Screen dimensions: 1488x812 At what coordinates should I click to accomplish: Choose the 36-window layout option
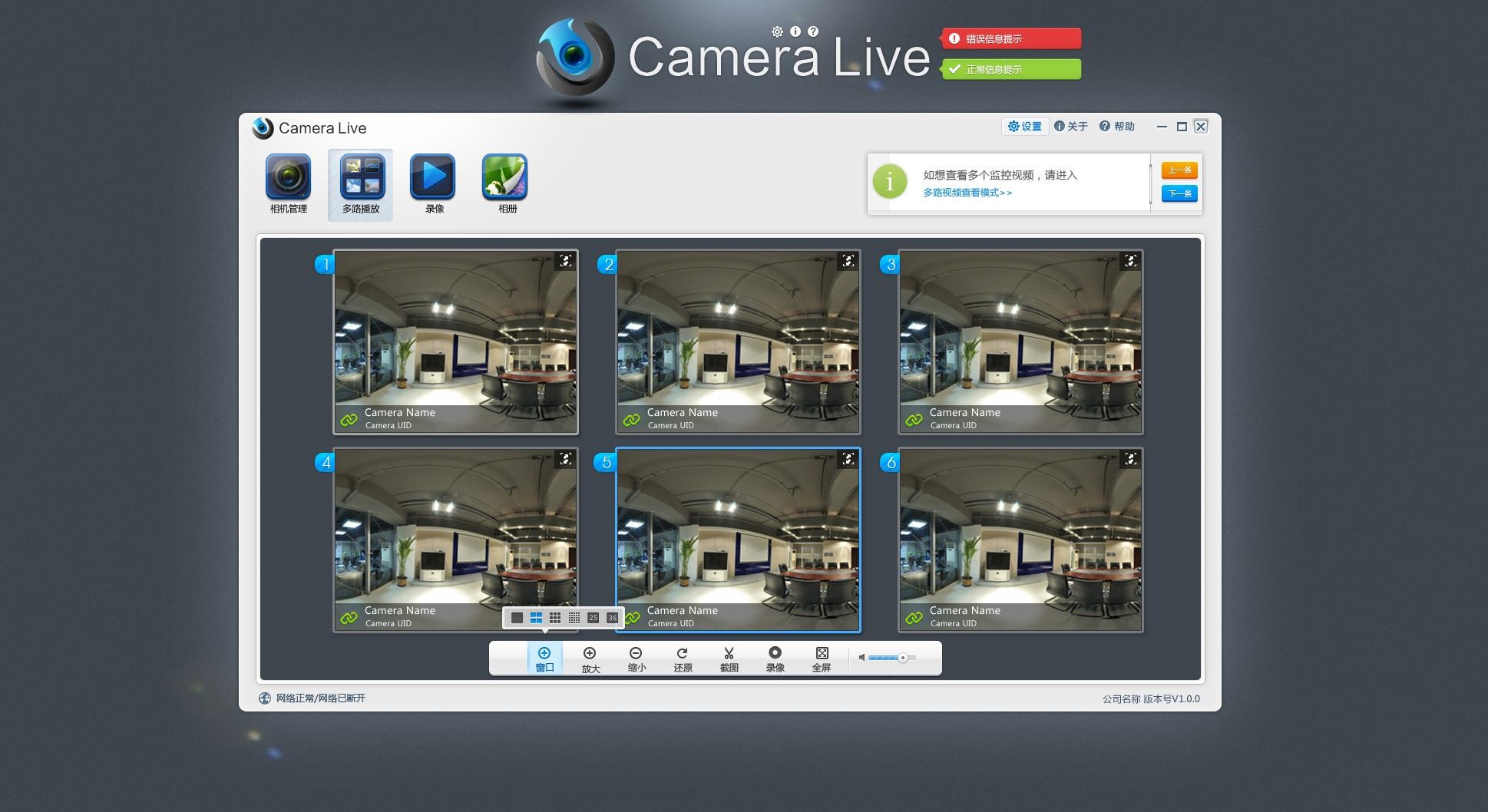coord(612,618)
